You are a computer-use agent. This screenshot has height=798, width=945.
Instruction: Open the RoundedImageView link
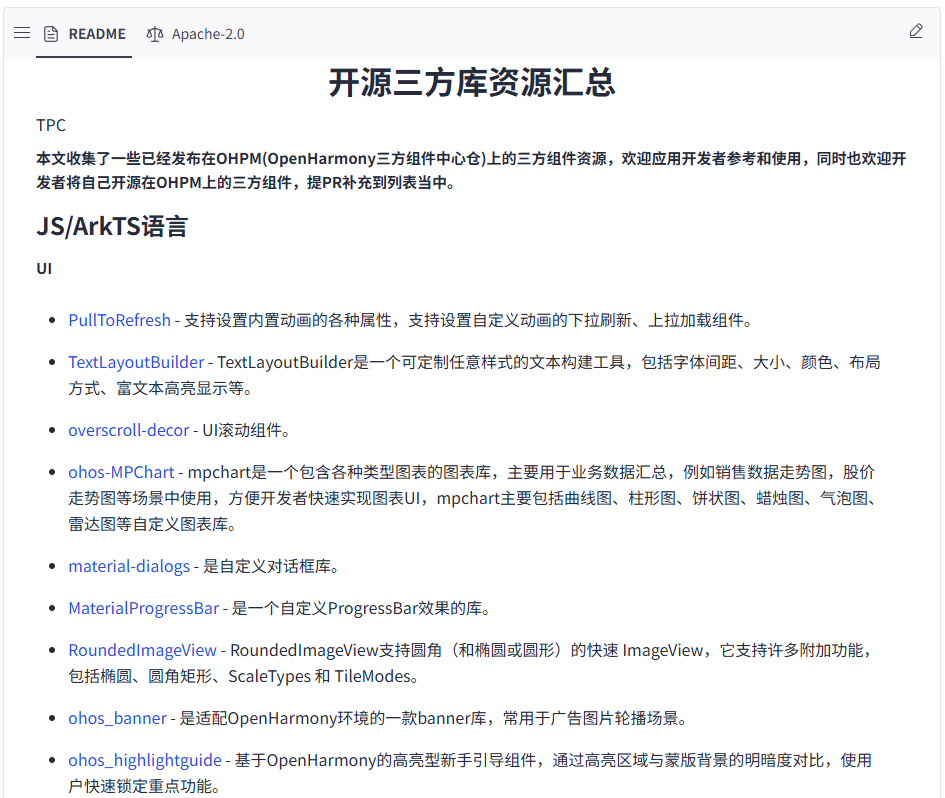coord(142,650)
